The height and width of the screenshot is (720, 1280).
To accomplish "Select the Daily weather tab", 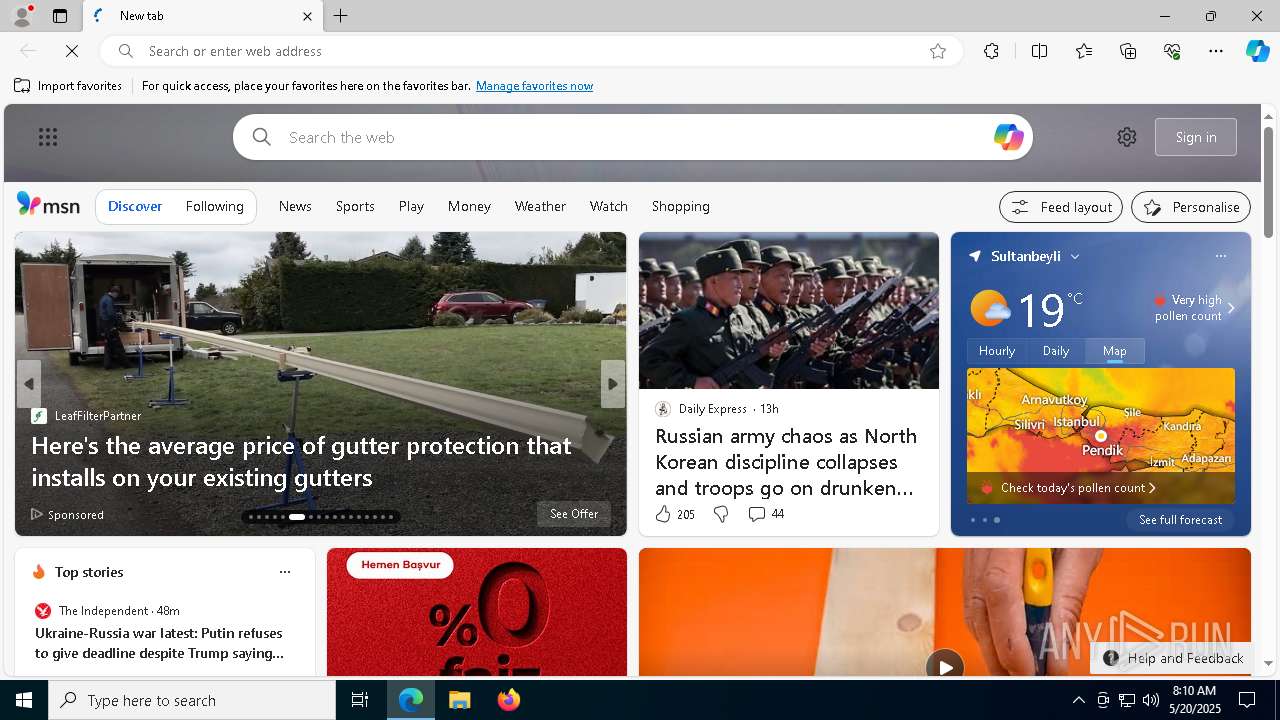I will tap(1056, 351).
